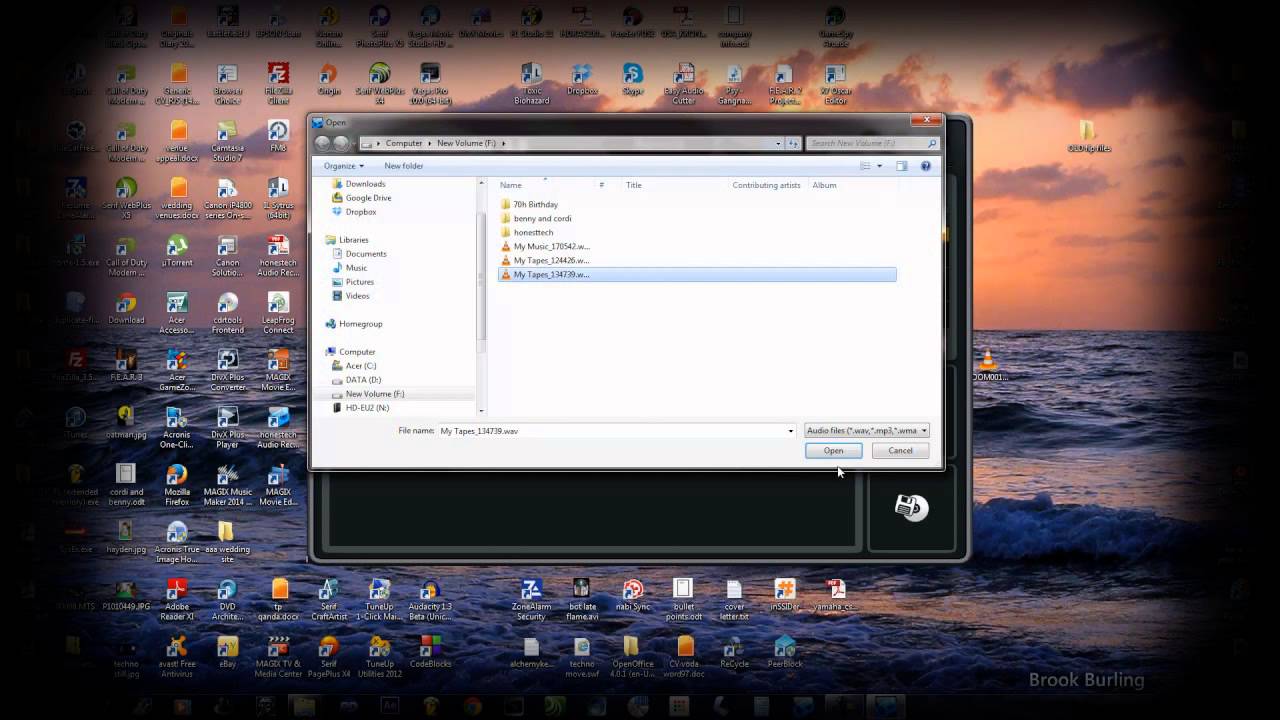Click the save disk icon in the app behind
Viewport: 1280px width, 720px height.
click(x=911, y=507)
